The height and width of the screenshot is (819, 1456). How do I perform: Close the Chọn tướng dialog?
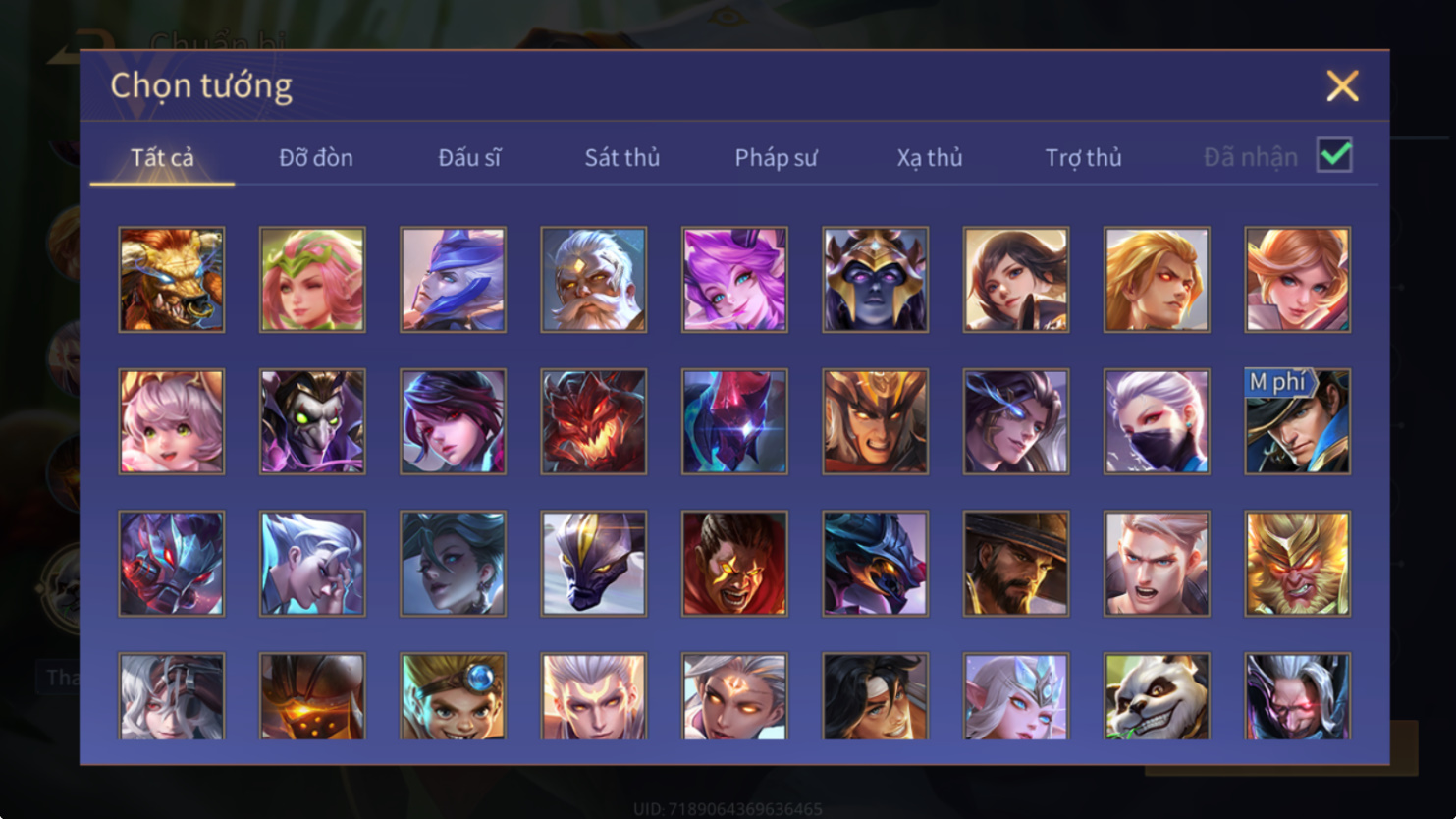pyautogui.click(x=1342, y=85)
